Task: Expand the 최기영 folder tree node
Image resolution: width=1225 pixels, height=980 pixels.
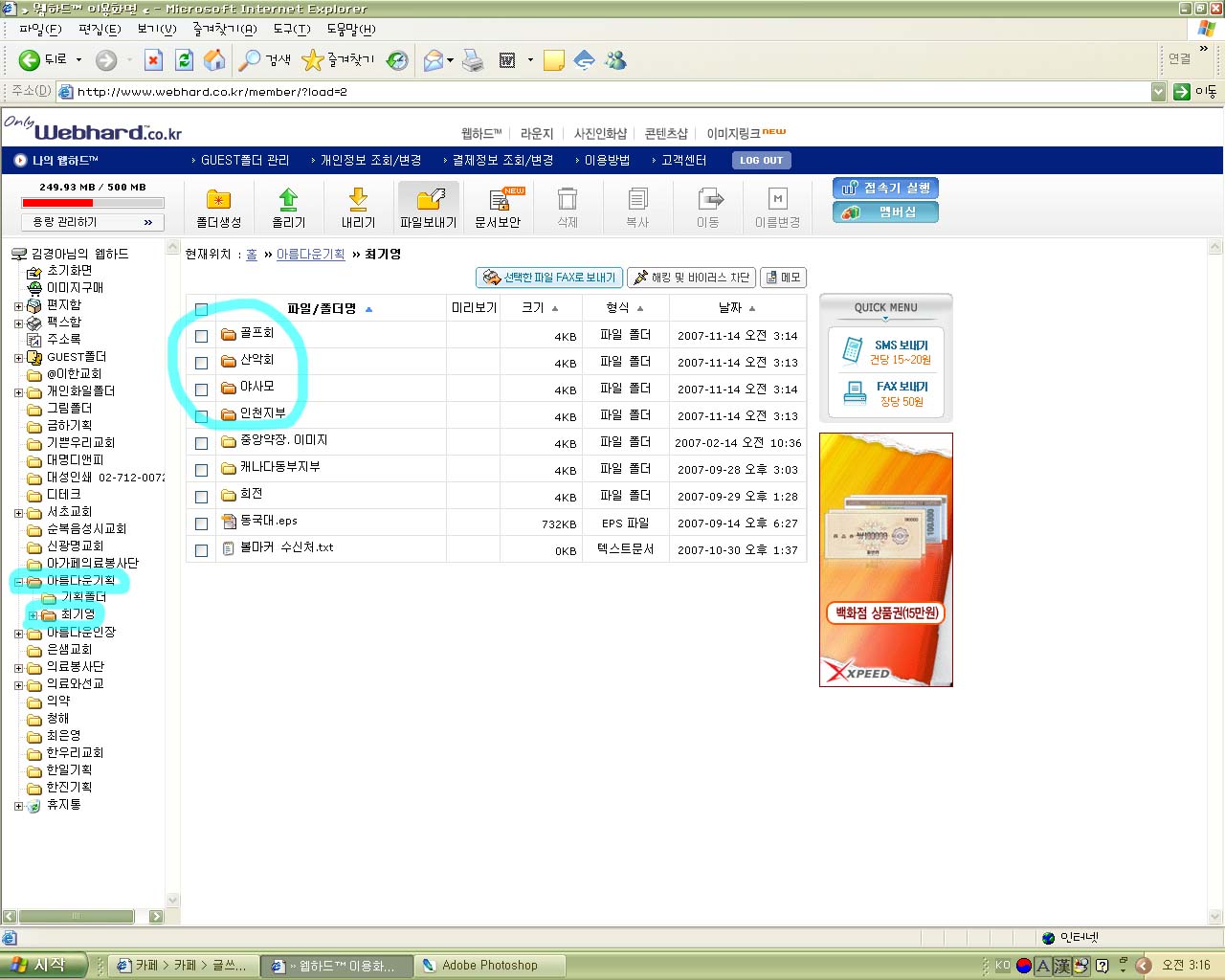Action: (x=33, y=615)
